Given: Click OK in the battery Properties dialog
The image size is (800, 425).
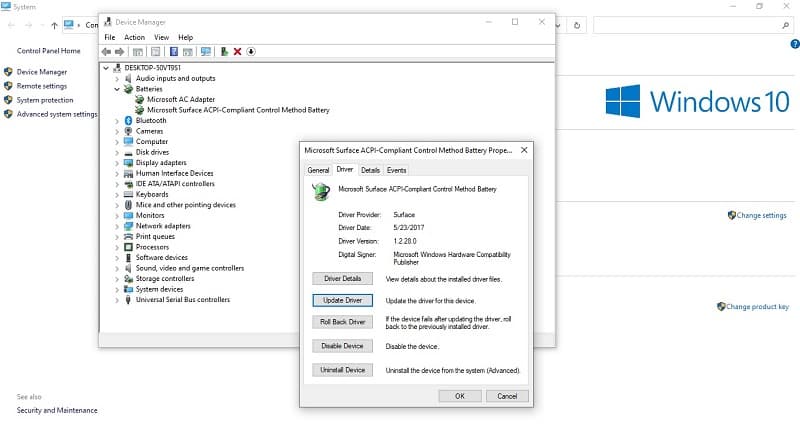Looking at the screenshot, I should pos(460,396).
